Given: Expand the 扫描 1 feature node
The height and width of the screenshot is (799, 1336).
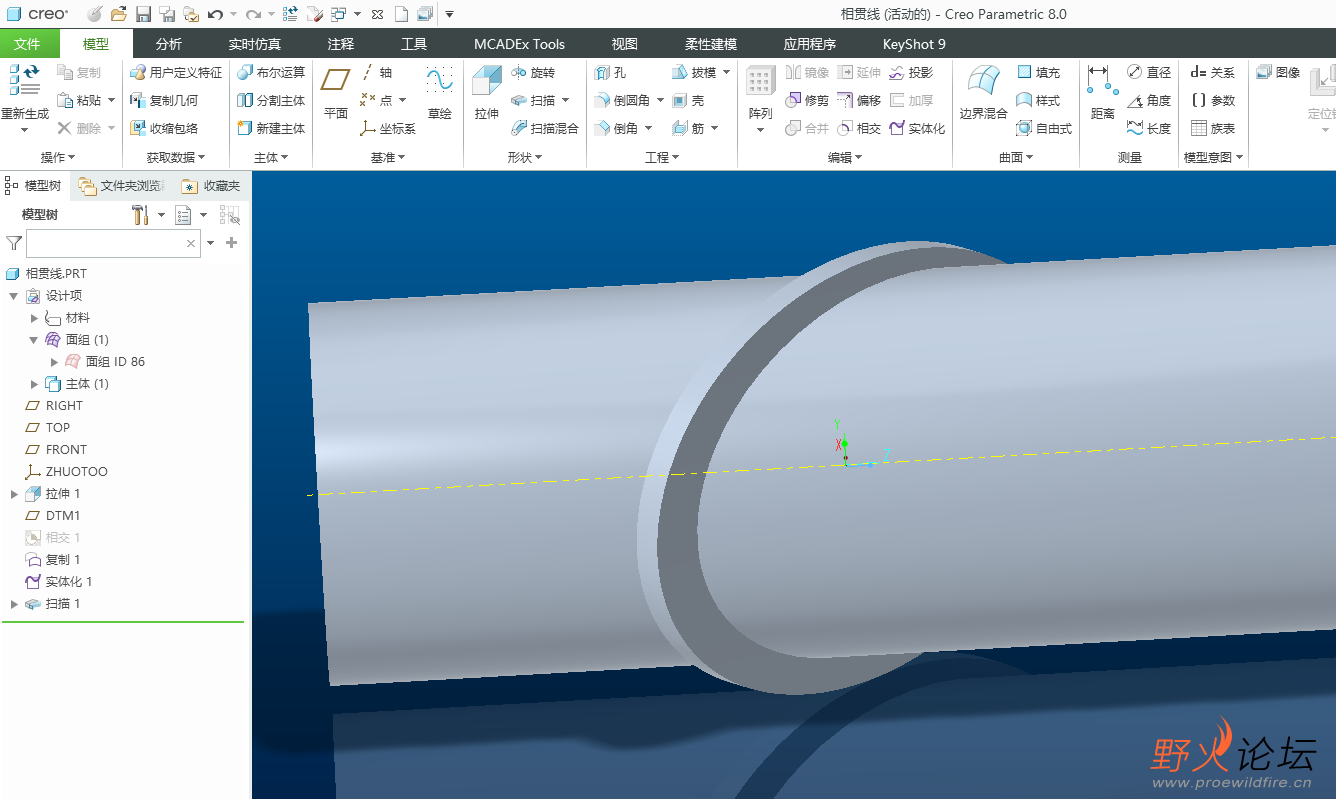Looking at the screenshot, I should click(14, 604).
